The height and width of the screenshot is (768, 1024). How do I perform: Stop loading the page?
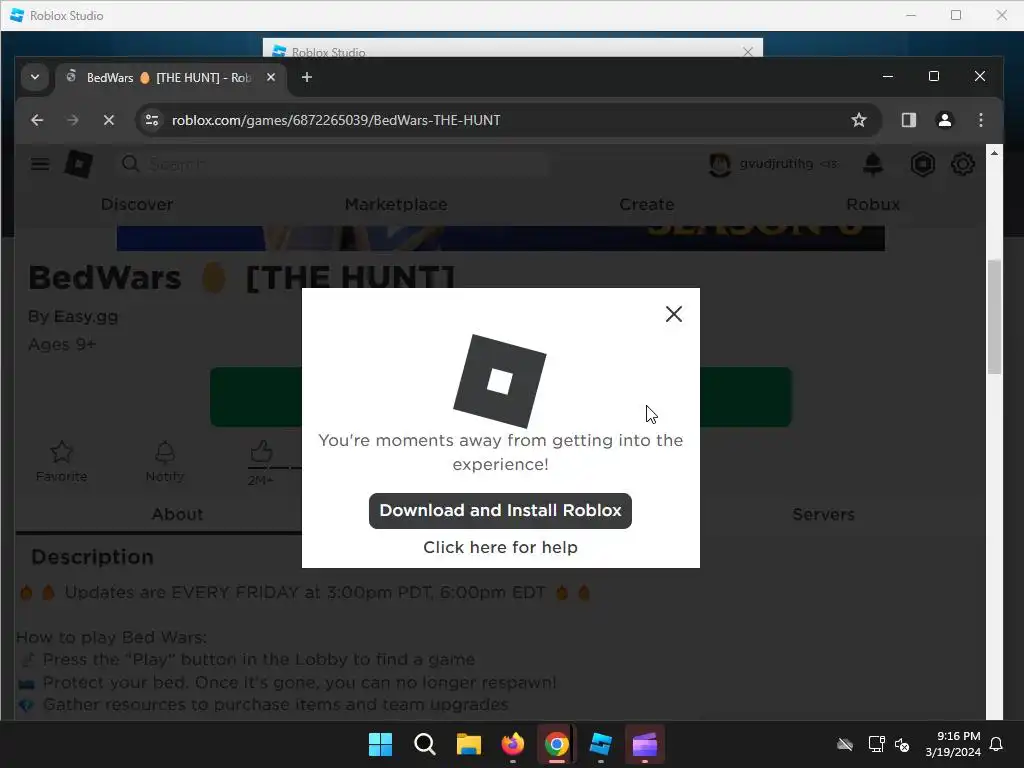108,120
